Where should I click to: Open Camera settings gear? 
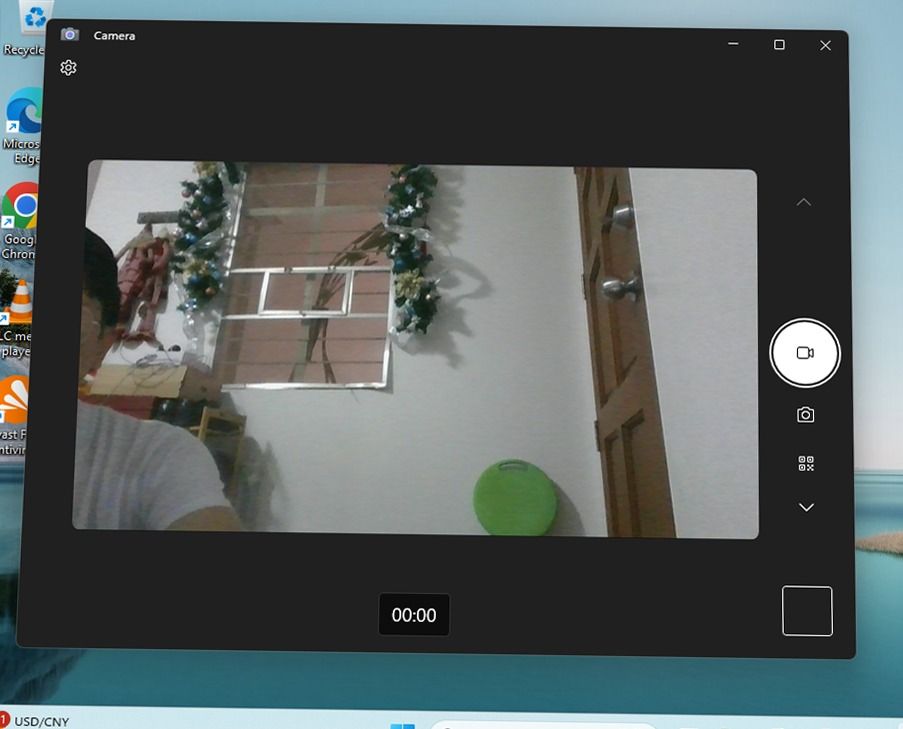click(68, 68)
